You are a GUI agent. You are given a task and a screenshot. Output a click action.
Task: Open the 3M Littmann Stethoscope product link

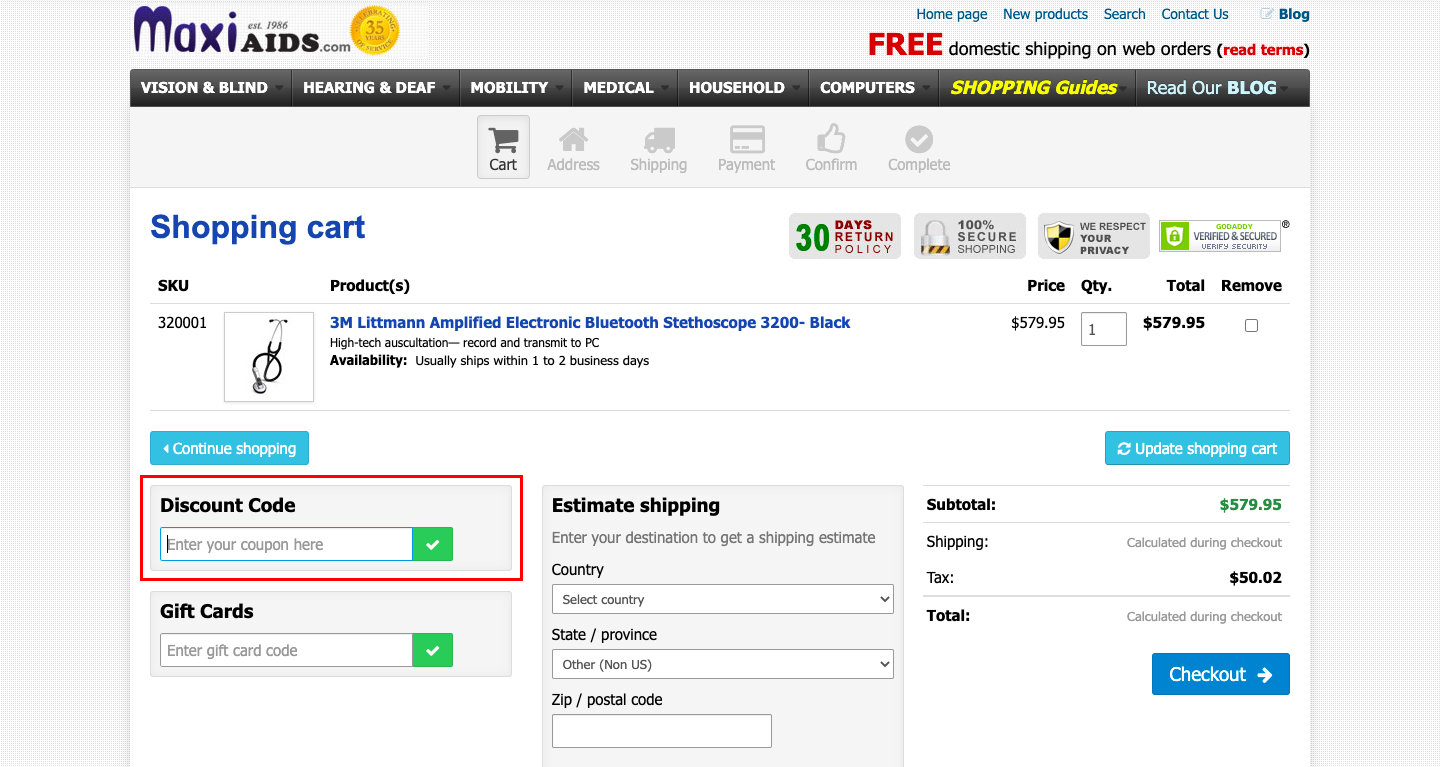pos(590,322)
